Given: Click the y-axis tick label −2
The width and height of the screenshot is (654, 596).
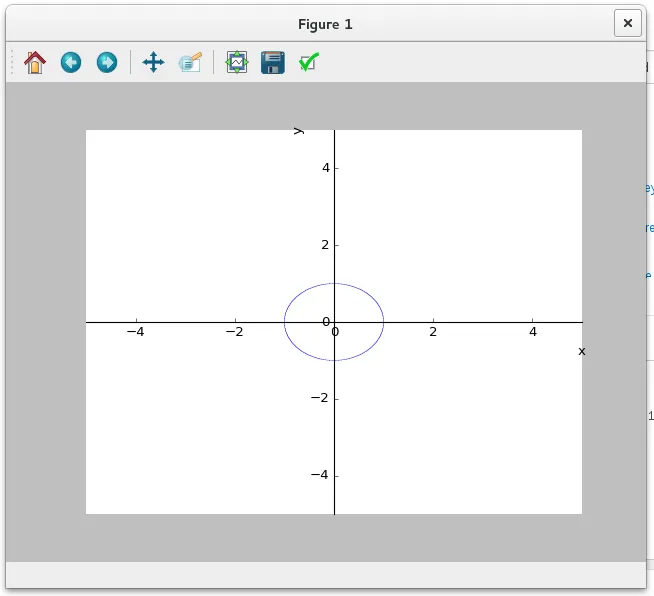Looking at the screenshot, I should coord(320,398).
